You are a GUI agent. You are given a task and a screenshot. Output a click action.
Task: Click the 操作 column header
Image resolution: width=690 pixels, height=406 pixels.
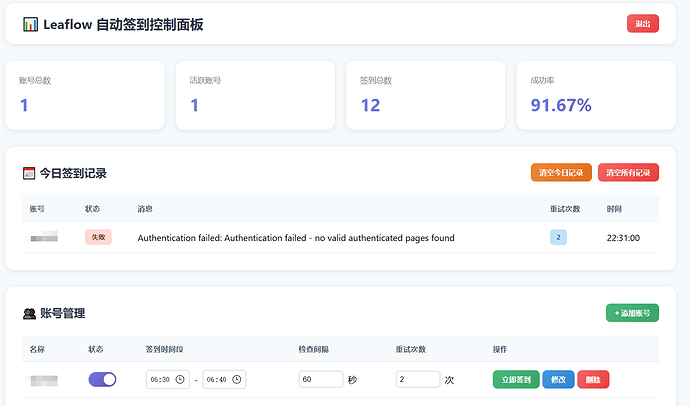pos(500,349)
